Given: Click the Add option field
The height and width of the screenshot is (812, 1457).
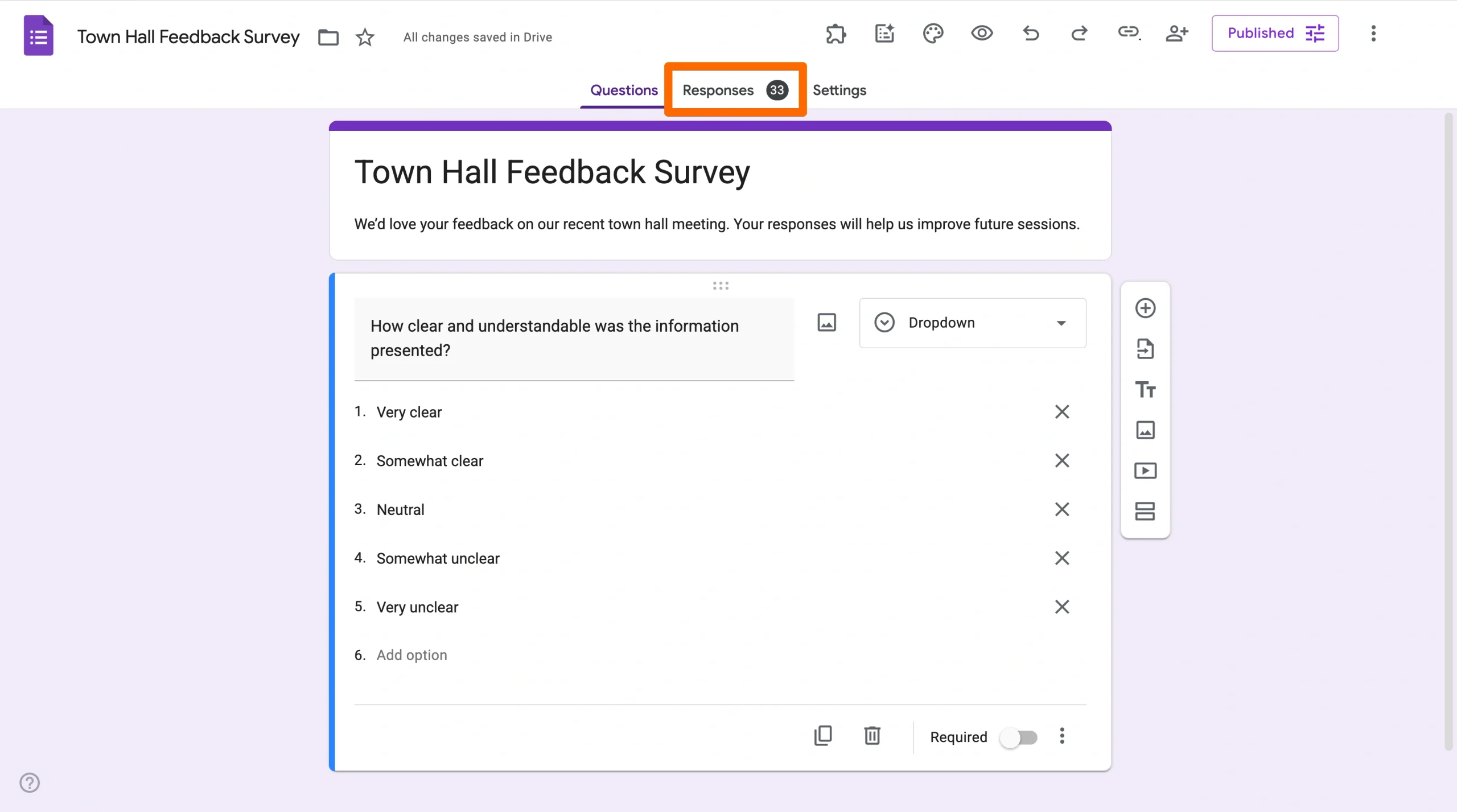Looking at the screenshot, I should coord(411,655).
